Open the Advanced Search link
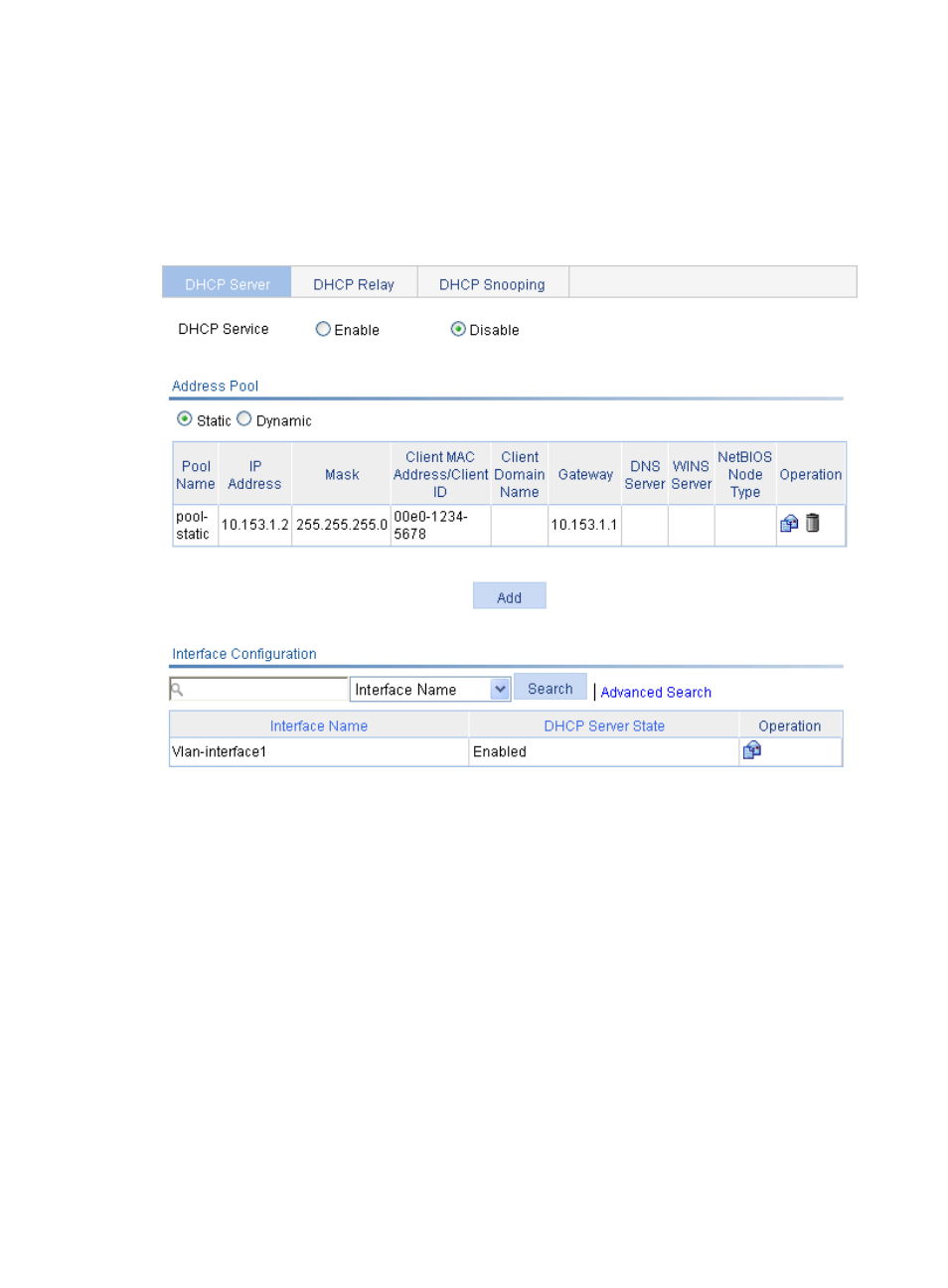The width and height of the screenshot is (948, 1288). pyautogui.click(x=656, y=692)
